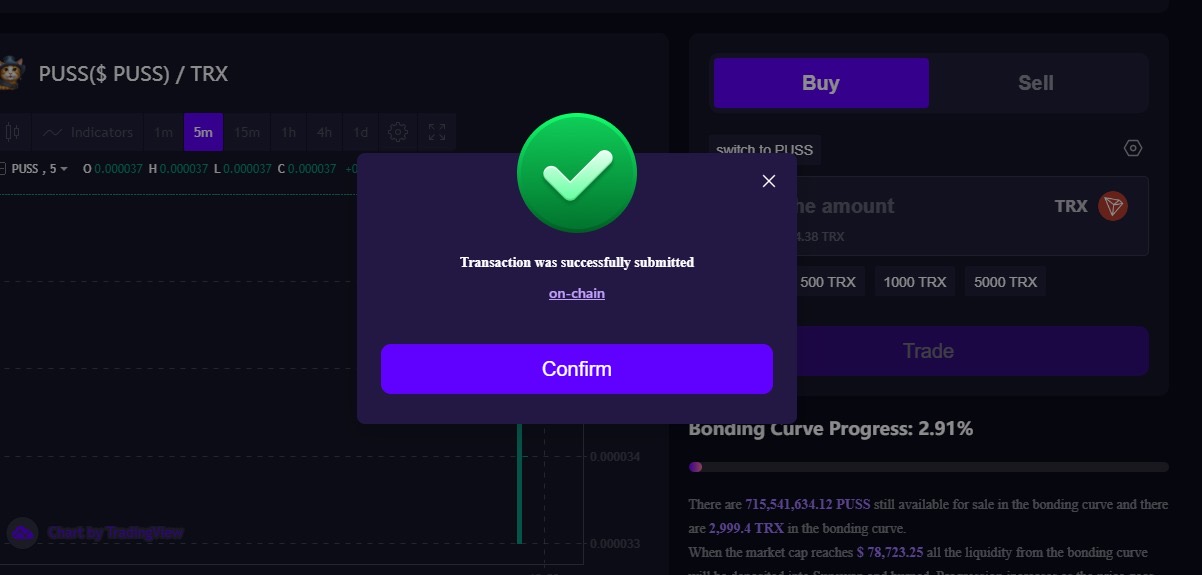
Task: Toggle fullscreen chart mode icon
Action: 437,132
